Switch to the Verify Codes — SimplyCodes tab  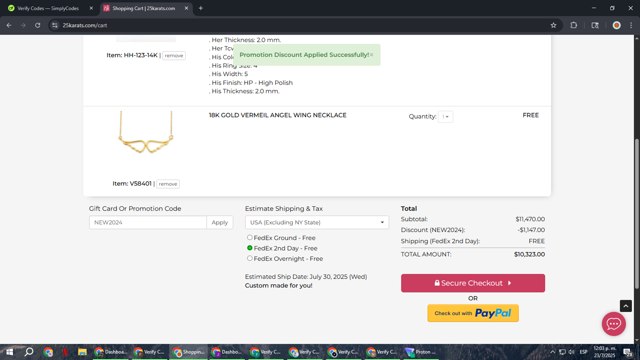click(x=48, y=8)
